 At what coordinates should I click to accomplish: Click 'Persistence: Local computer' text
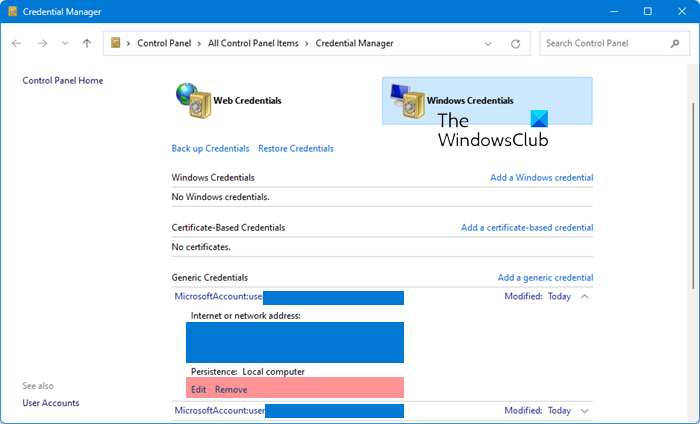248,372
